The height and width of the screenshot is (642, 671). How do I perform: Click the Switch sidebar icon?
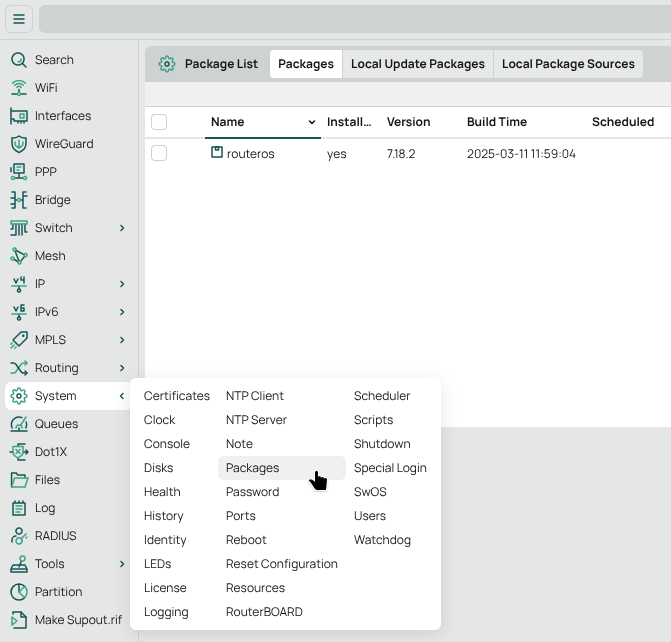tap(19, 228)
